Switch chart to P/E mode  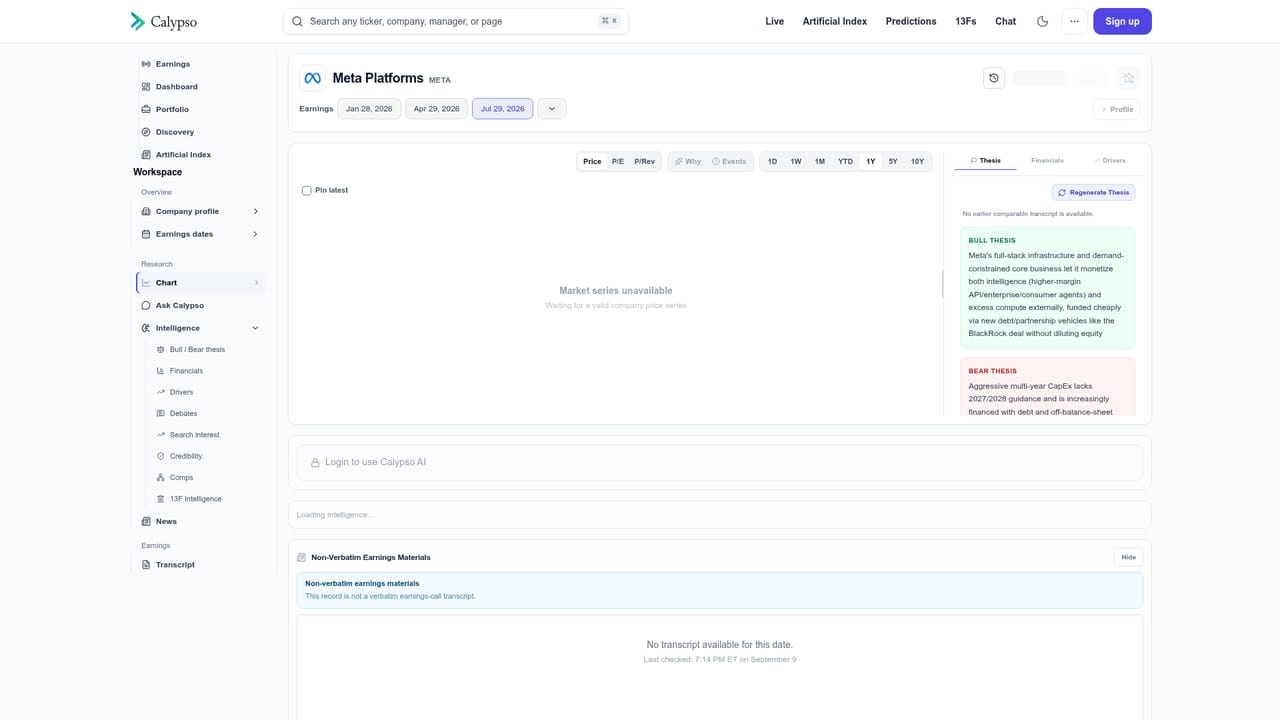[x=618, y=161]
